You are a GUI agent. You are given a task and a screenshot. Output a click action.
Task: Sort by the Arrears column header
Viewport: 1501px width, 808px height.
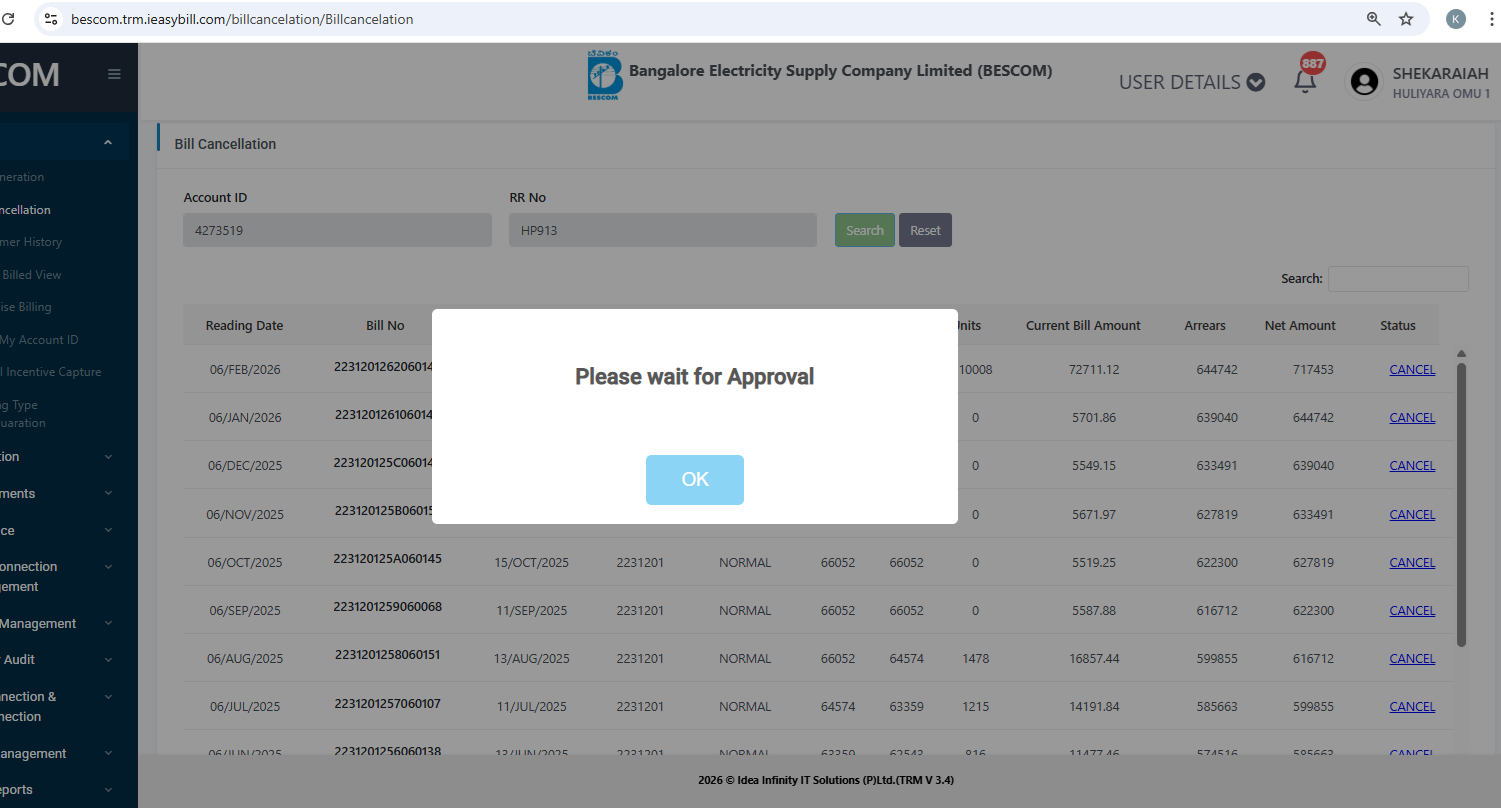[x=1205, y=325]
